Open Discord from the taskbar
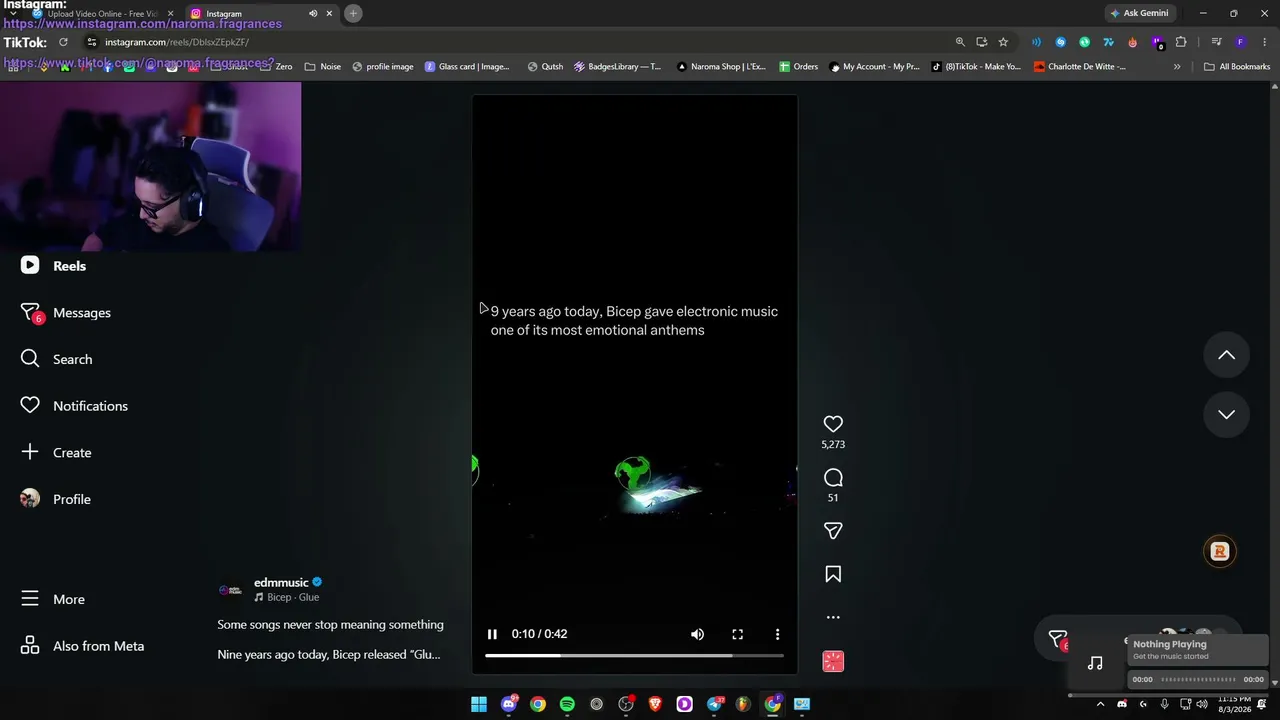 pos(509,704)
